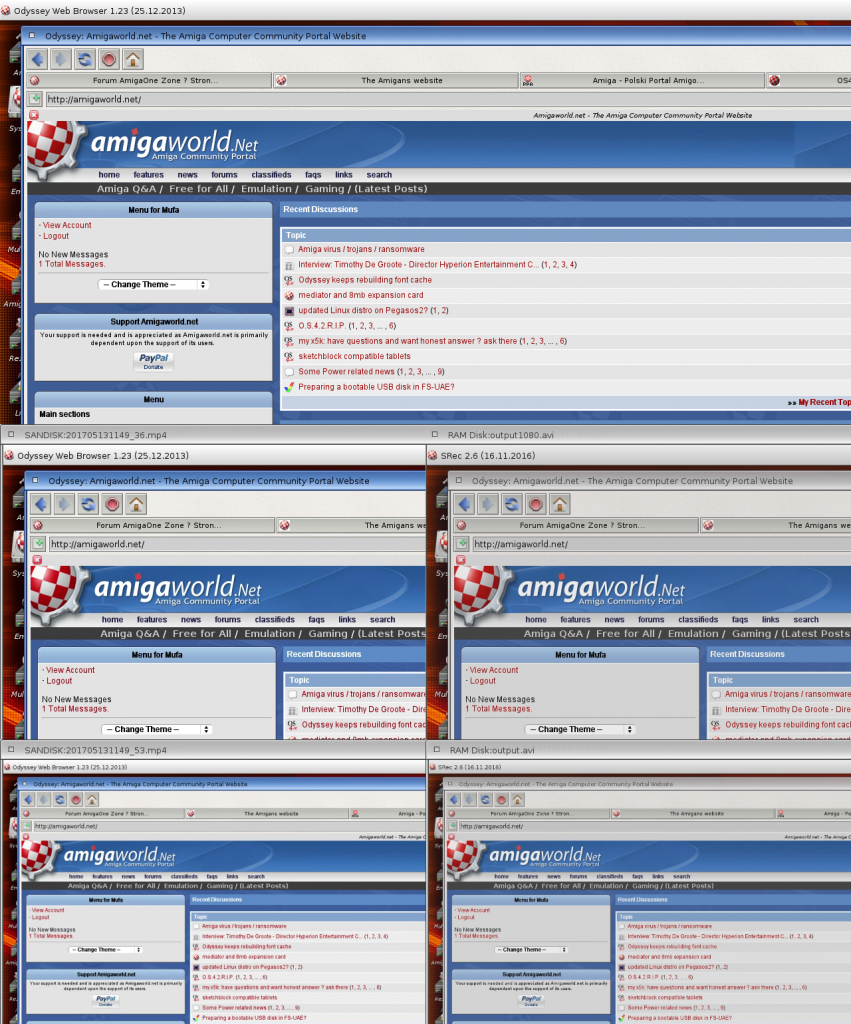Click 'Logout' link in output1080.avi window
The image size is (851, 1024).
coord(483,681)
